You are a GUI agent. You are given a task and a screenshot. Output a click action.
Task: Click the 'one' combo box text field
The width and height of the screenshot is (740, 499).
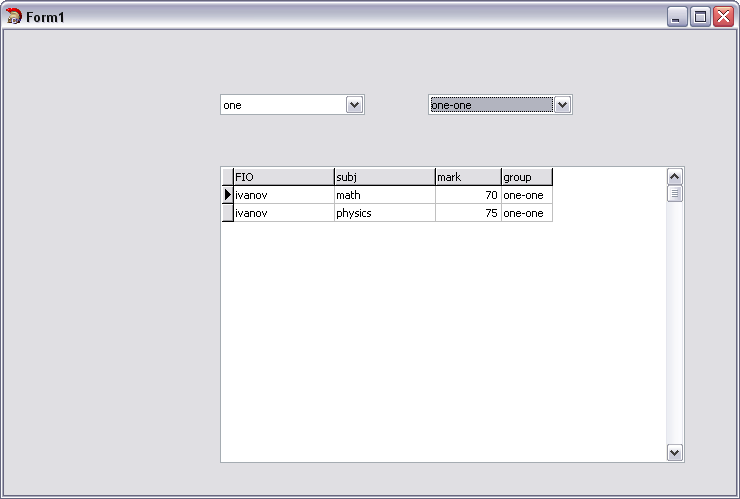point(282,105)
